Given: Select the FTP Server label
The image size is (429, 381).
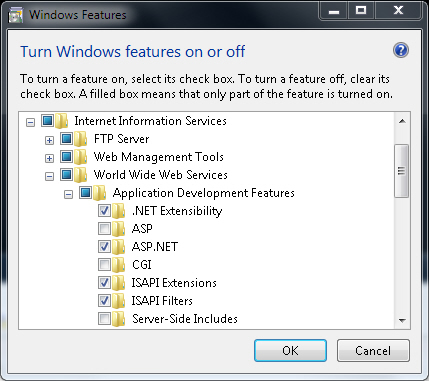Looking at the screenshot, I should 121,139.
